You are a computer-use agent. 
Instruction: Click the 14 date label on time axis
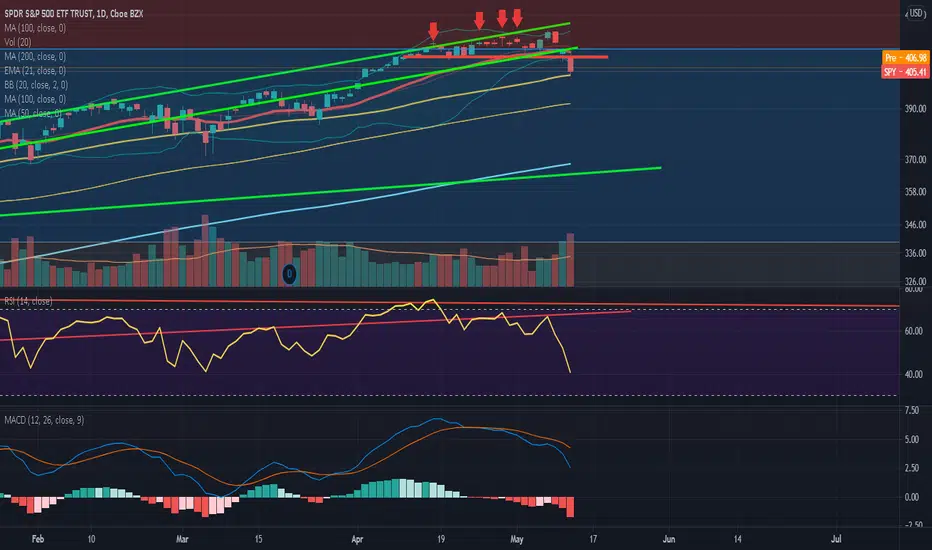click(x=737, y=539)
